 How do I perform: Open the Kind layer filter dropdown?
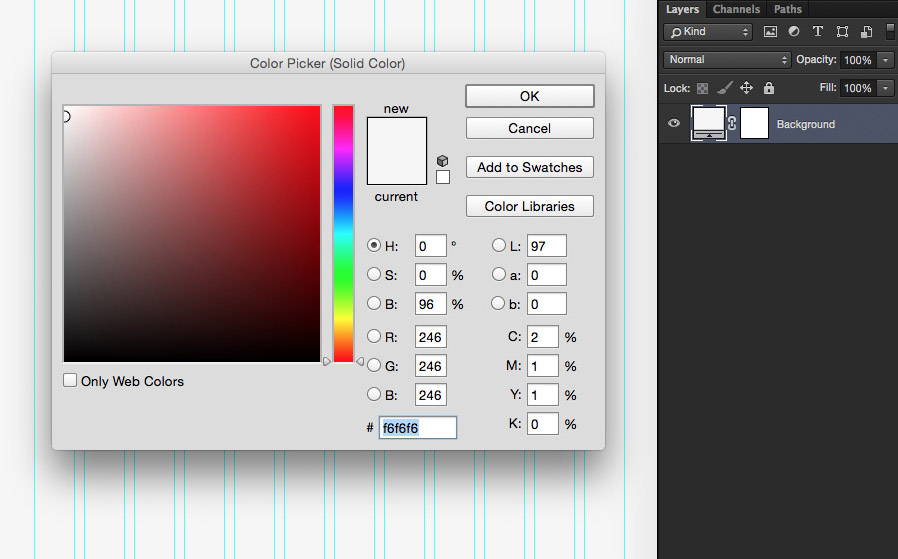click(707, 32)
